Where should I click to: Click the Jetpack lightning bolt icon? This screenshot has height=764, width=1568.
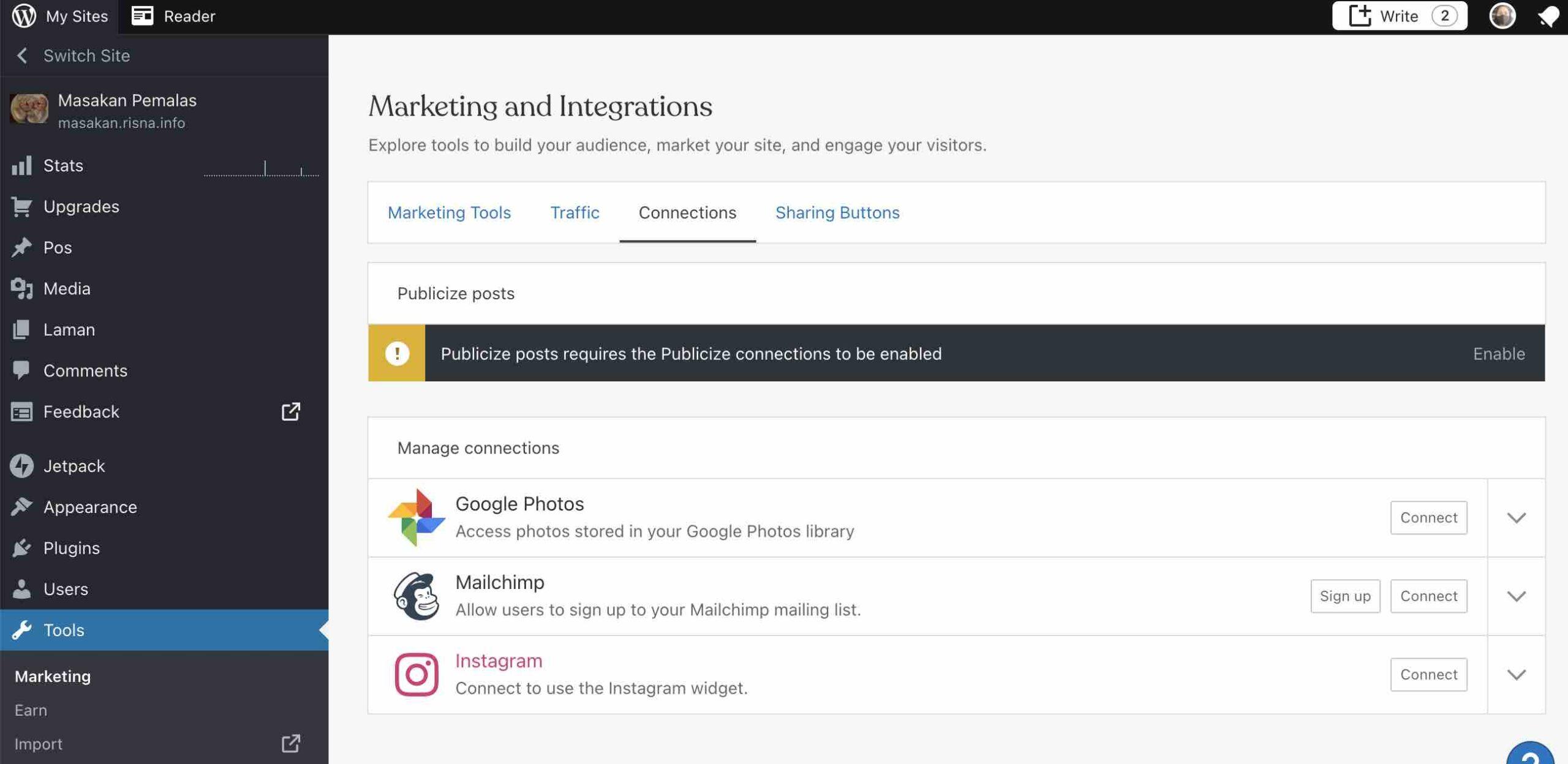tap(21, 466)
